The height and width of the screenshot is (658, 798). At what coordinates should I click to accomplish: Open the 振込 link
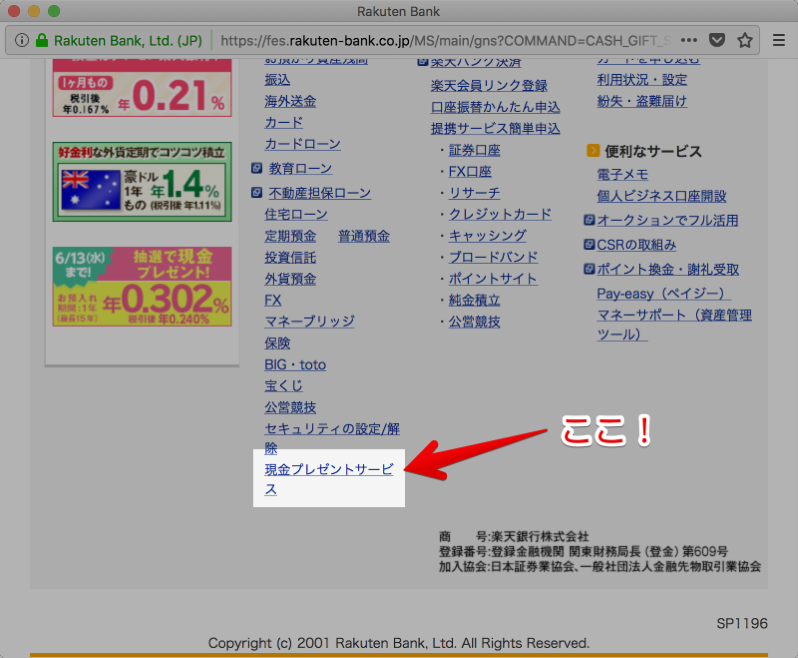pos(277,80)
